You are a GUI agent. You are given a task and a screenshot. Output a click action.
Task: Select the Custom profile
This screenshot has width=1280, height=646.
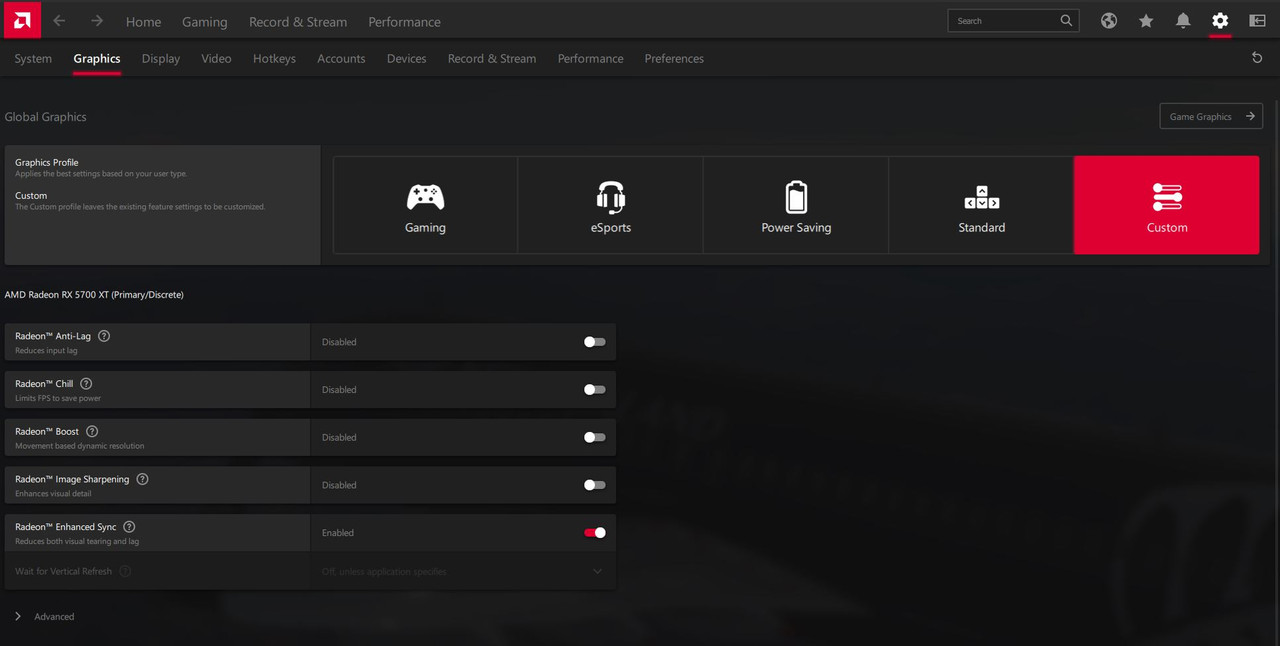1167,205
